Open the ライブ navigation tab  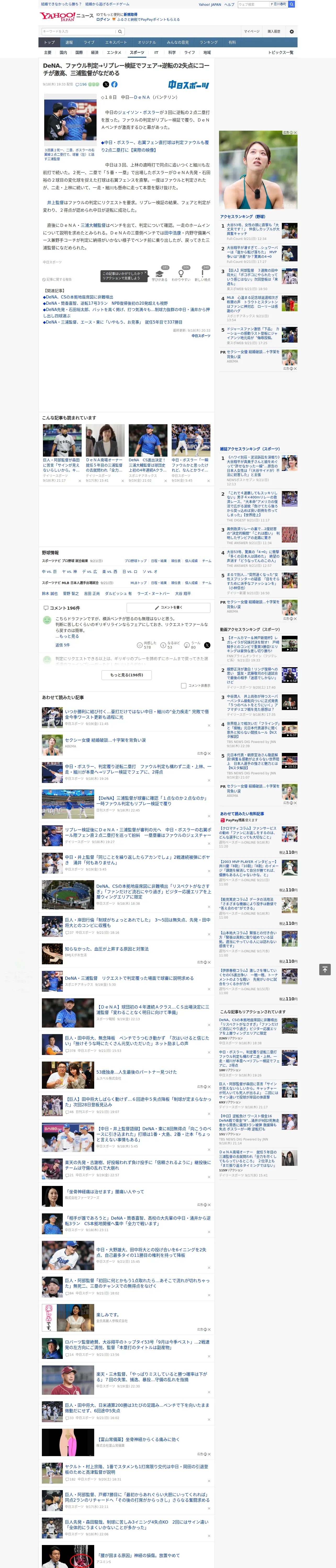pos(89,43)
